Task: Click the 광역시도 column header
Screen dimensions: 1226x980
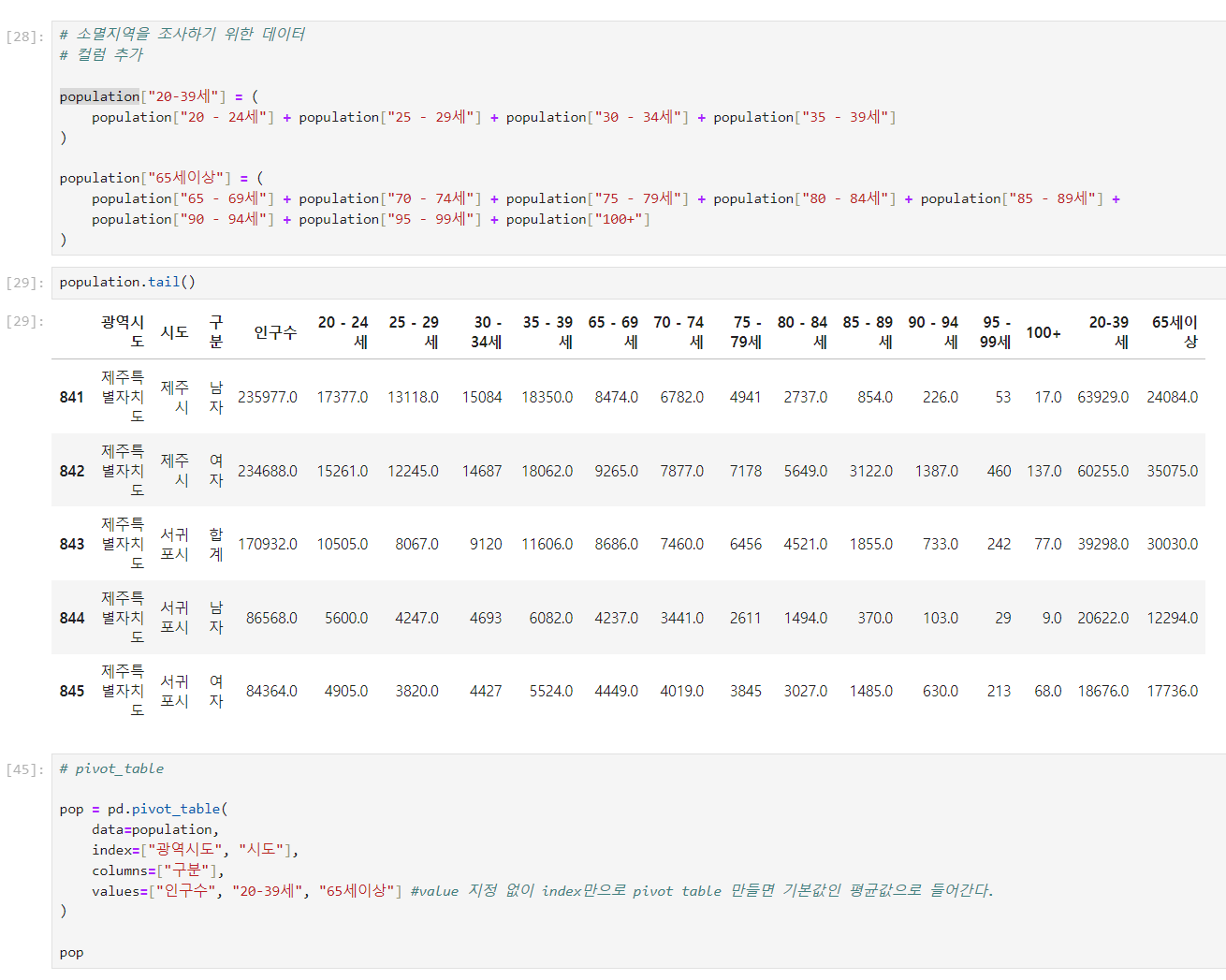Action: coord(123,331)
